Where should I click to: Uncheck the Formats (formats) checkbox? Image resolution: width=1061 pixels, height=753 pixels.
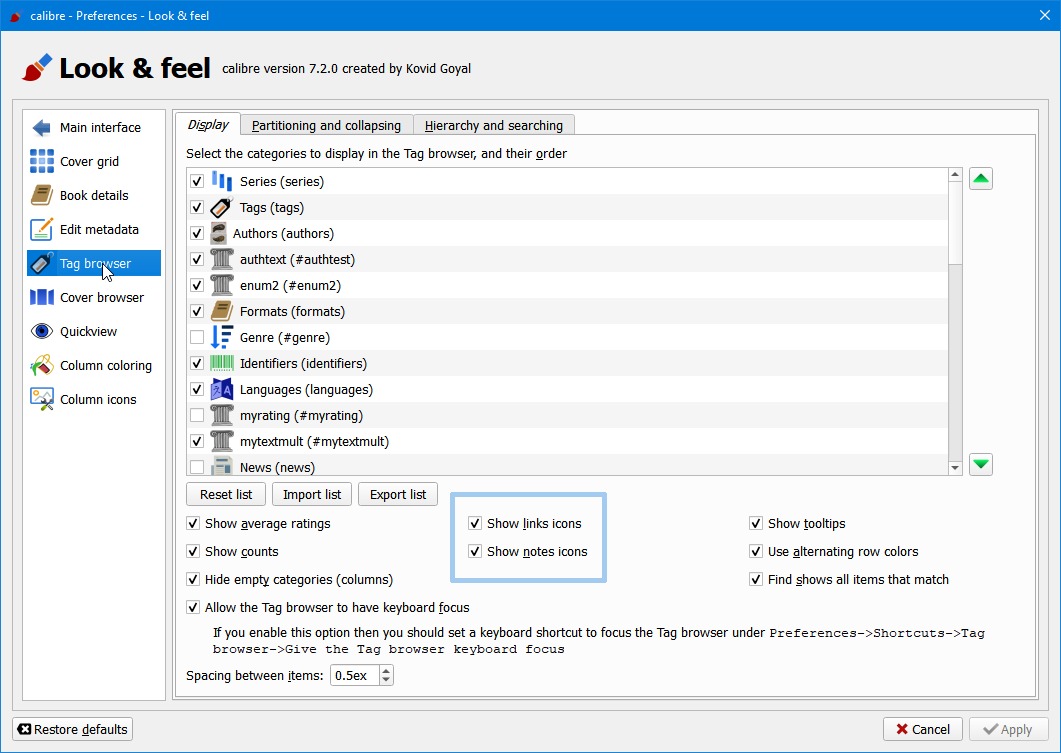point(197,311)
